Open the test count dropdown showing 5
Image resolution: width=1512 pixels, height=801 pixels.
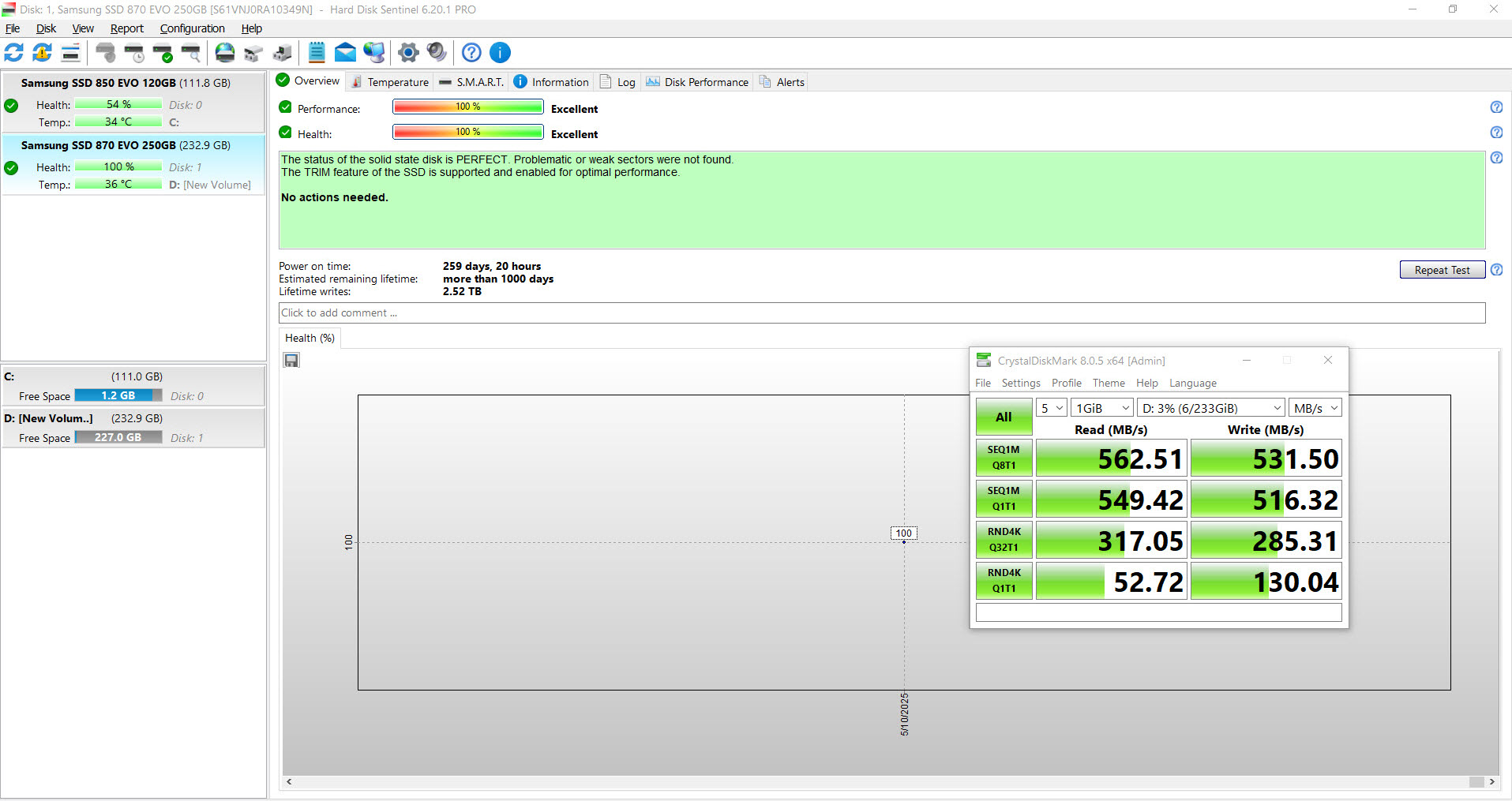pos(1052,408)
